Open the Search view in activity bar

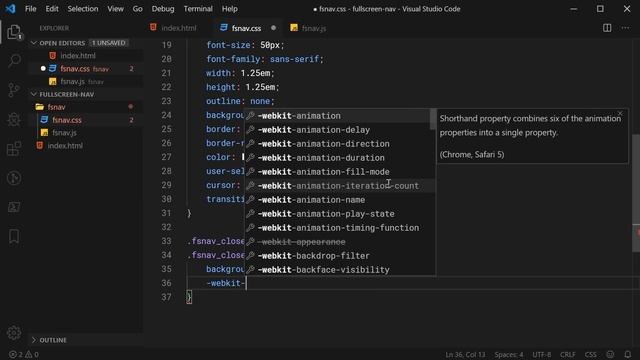tap(14, 60)
